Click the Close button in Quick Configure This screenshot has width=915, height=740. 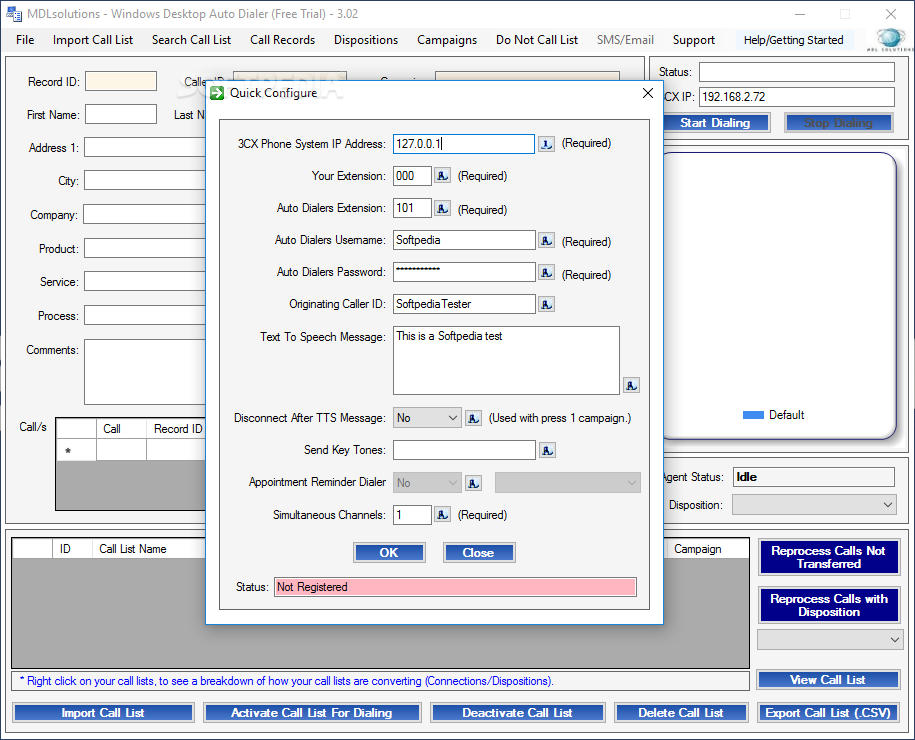pyautogui.click(x=479, y=553)
